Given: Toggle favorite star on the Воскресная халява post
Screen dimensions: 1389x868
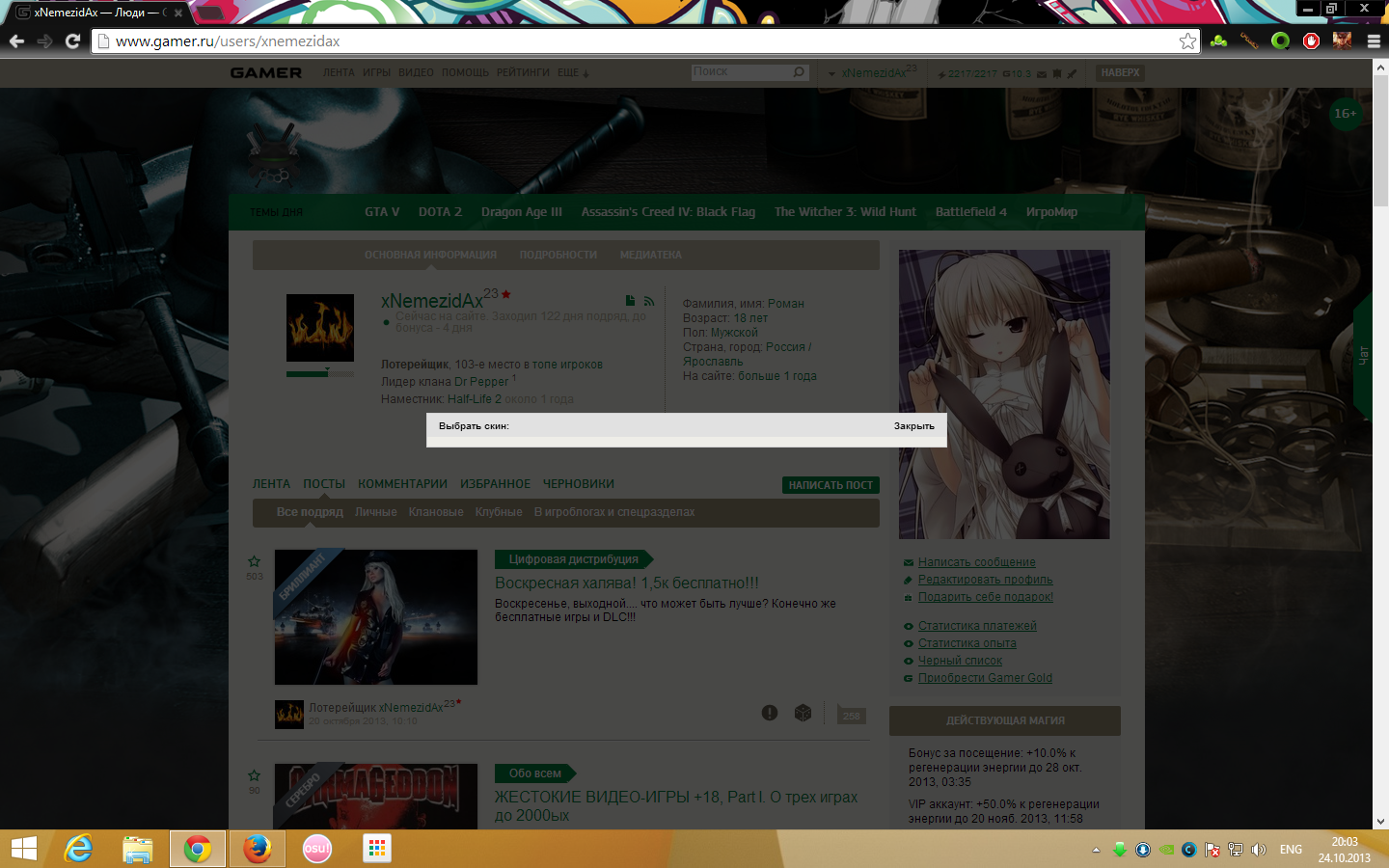Looking at the screenshot, I should pyautogui.click(x=254, y=561).
